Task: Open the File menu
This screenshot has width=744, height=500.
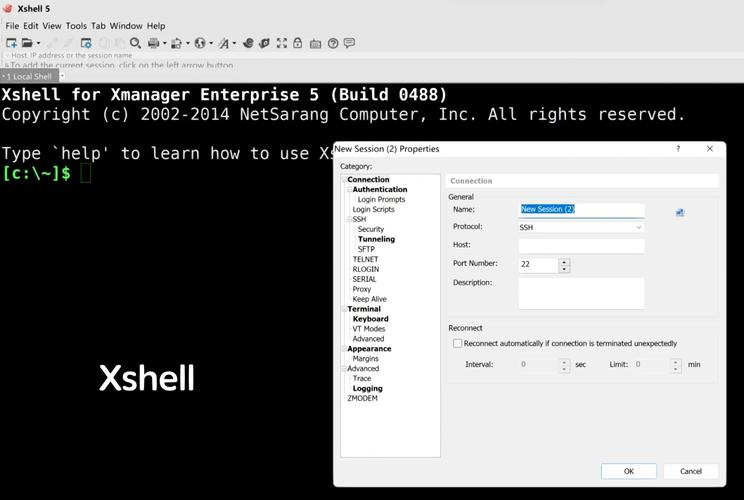Action: tap(12, 26)
